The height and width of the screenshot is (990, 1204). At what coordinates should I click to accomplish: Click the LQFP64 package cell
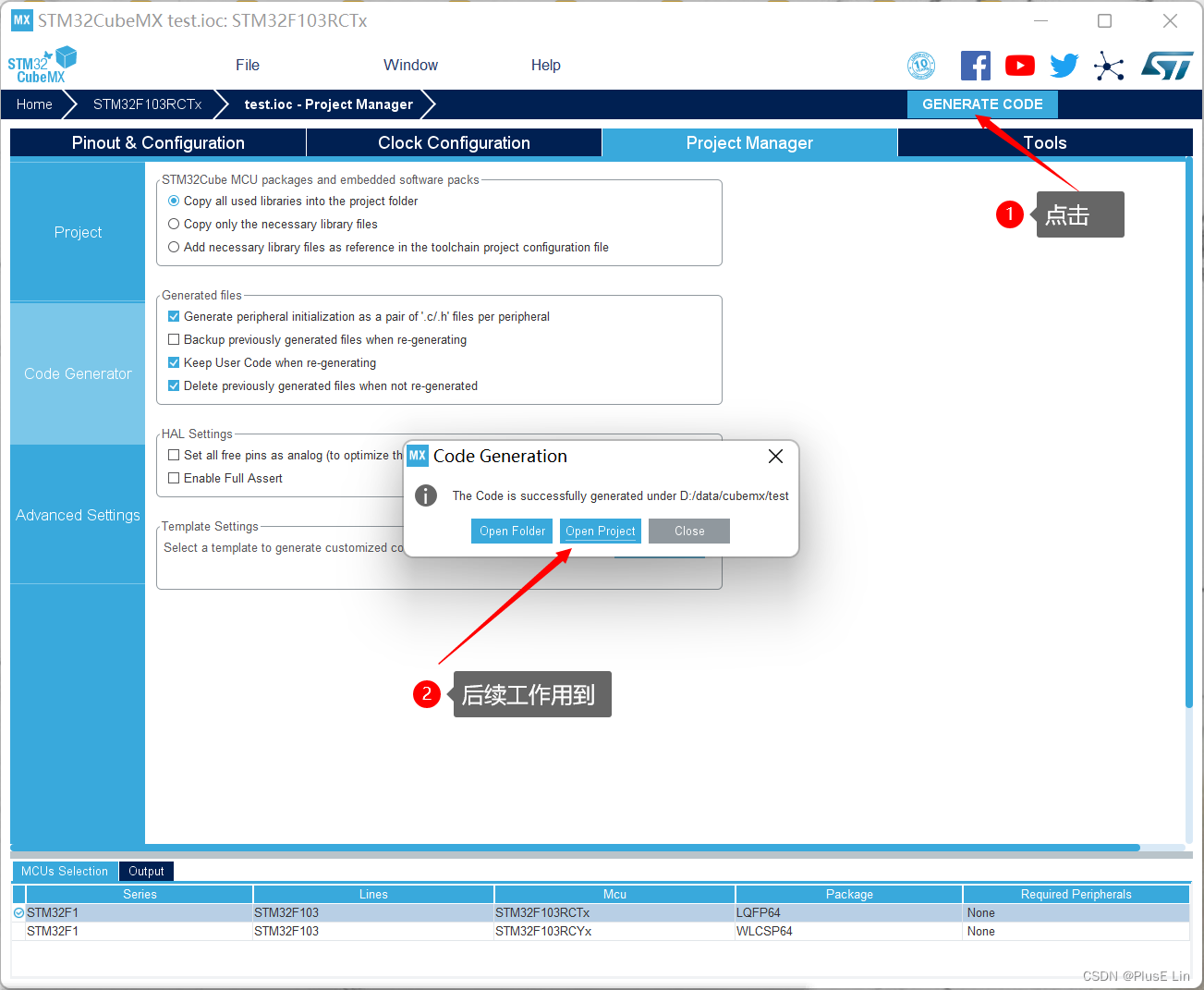coord(848,912)
